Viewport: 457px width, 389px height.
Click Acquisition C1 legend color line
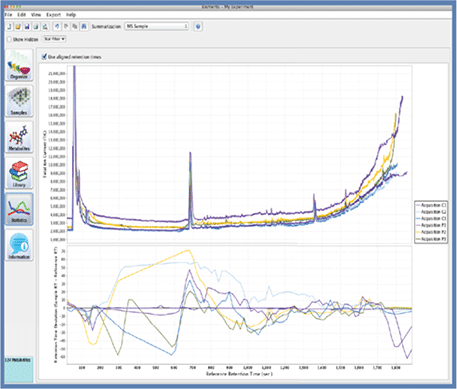[418, 205]
